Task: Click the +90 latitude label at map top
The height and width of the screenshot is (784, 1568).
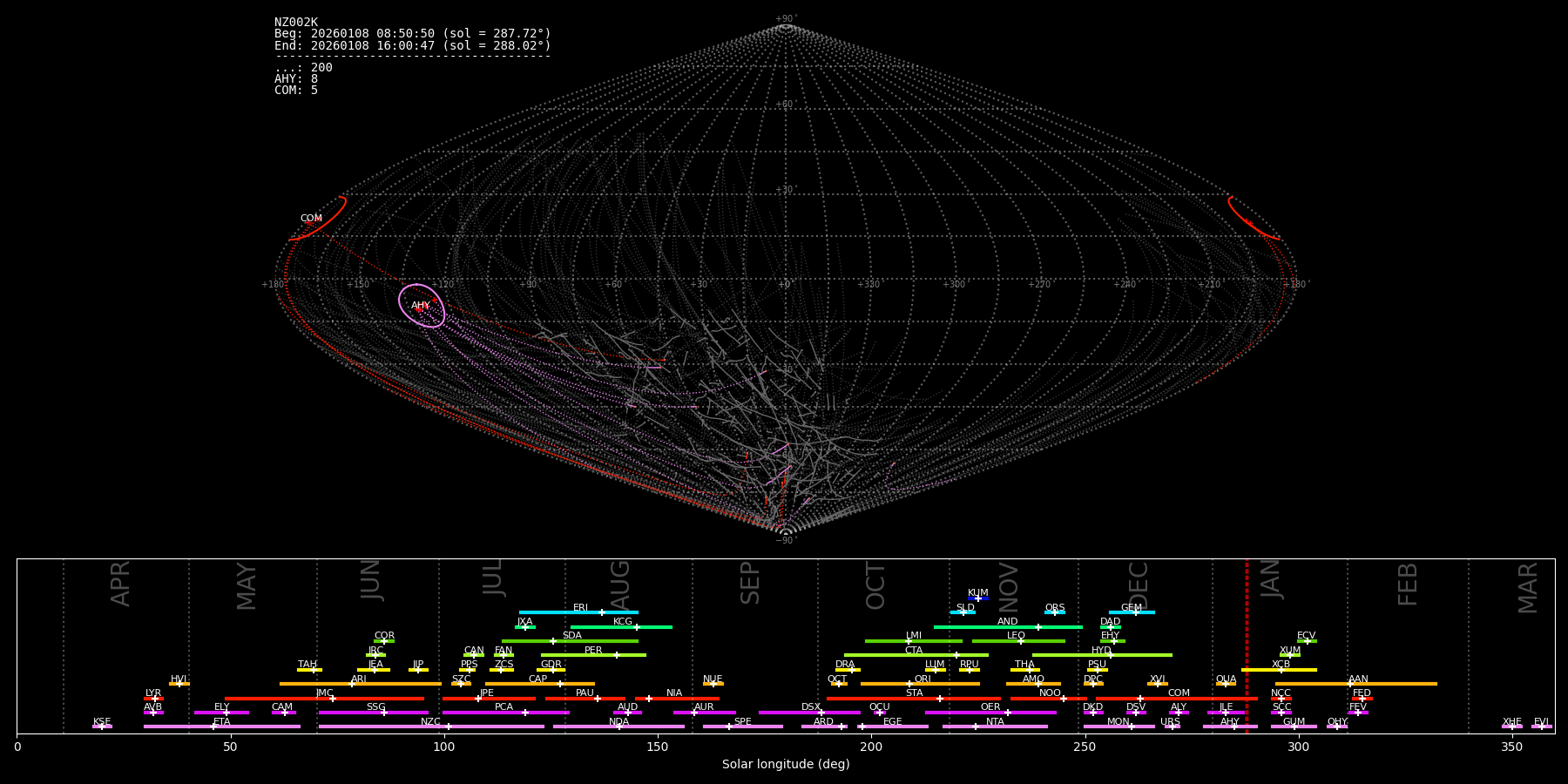Action: [x=785, y=19]
